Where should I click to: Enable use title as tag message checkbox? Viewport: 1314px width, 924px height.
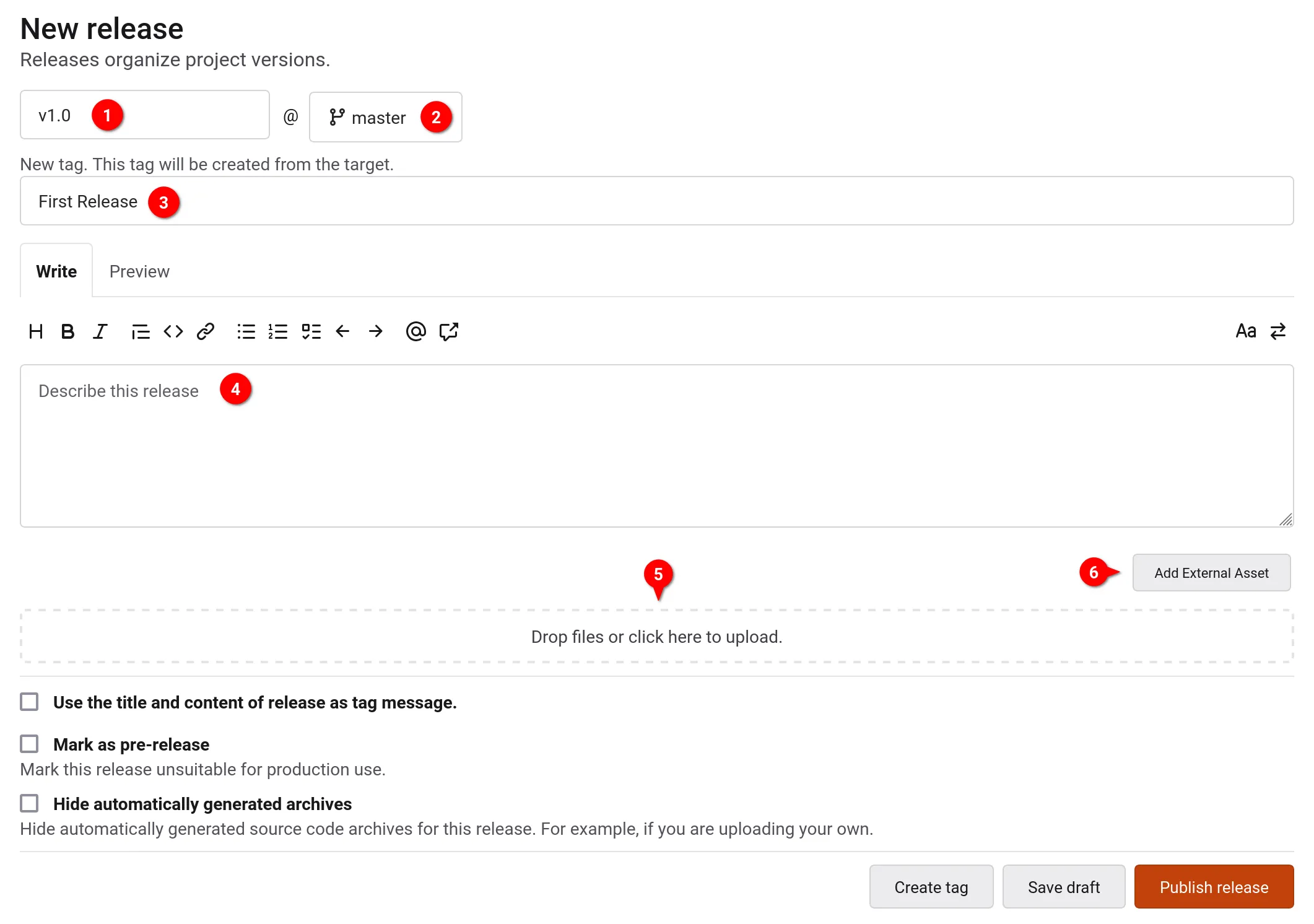coord(29,702)
